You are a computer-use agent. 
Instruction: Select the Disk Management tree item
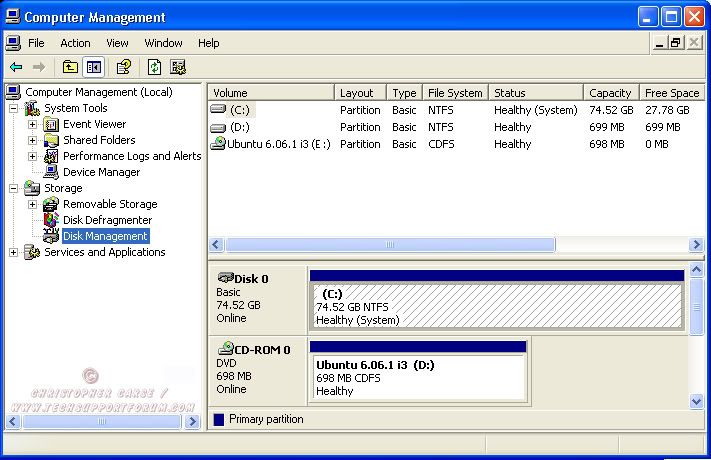pos(105,236)
